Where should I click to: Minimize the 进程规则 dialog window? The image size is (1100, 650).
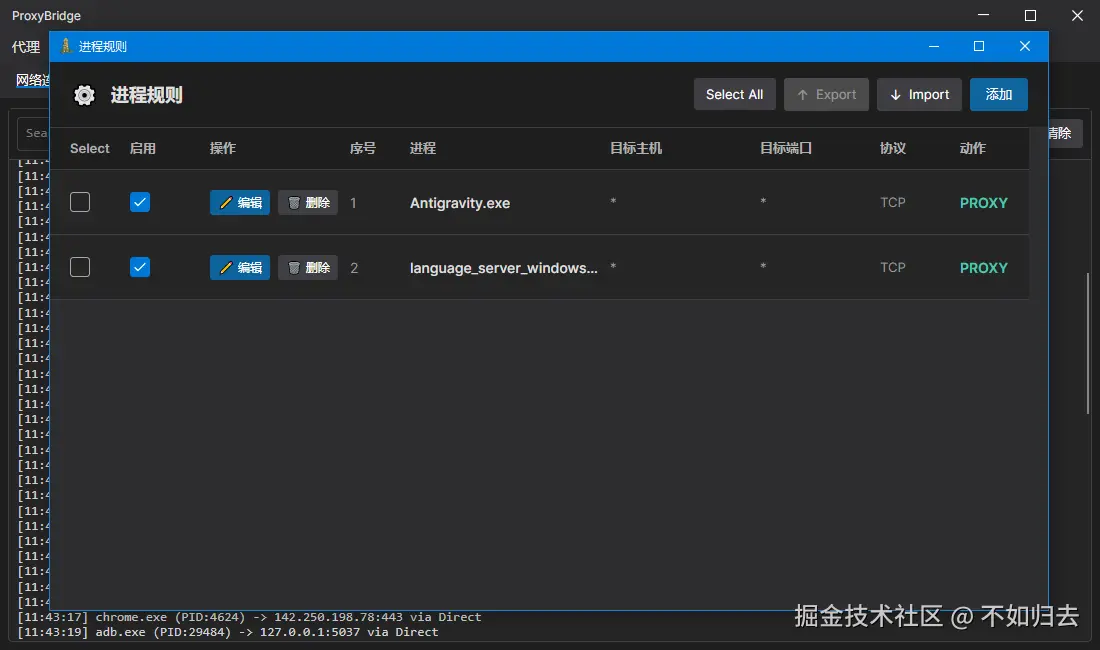[934, 46]
